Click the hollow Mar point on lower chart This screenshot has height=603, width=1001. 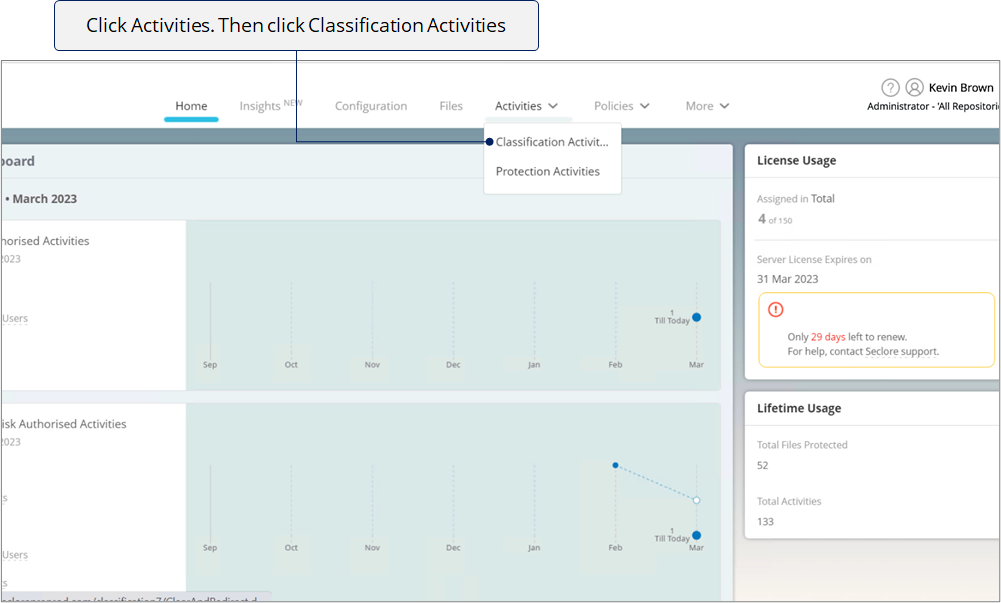696,500
